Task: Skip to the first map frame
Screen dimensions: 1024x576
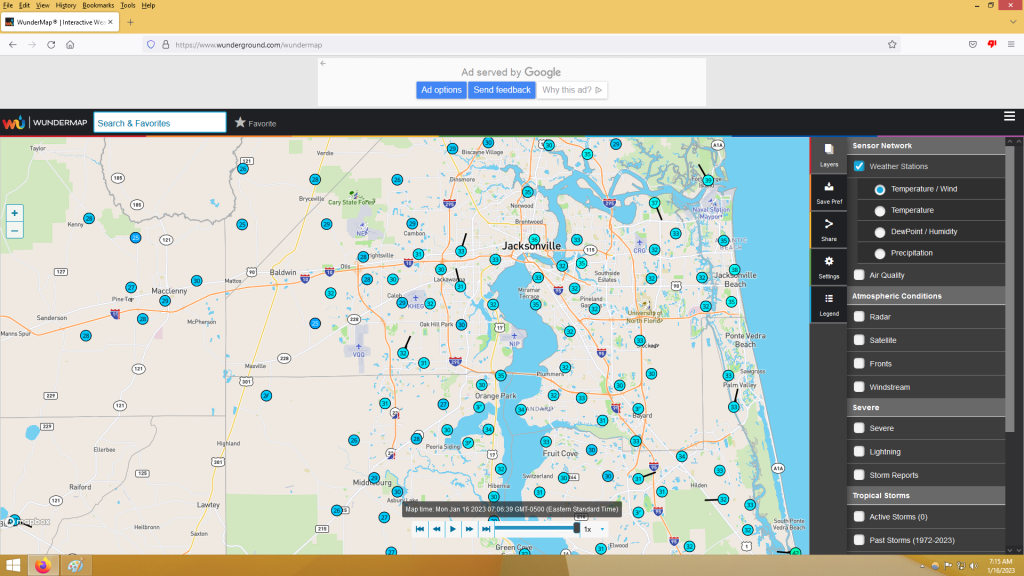Action: point(420,529)
